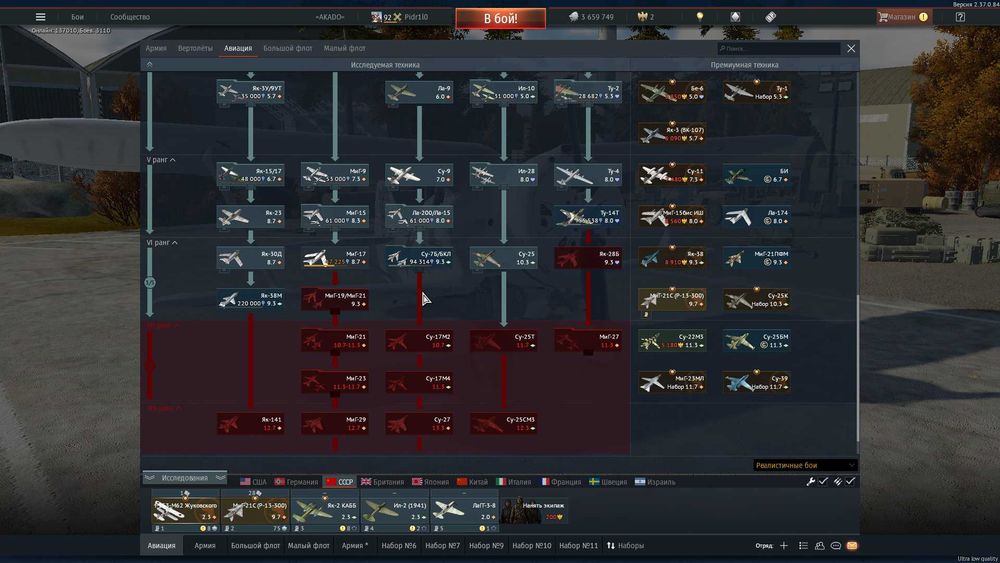The image size is (1000, 563).
Task: Select crew slot МиГ-21С (Р-13-300)
Action: click(x=255, y=511)
